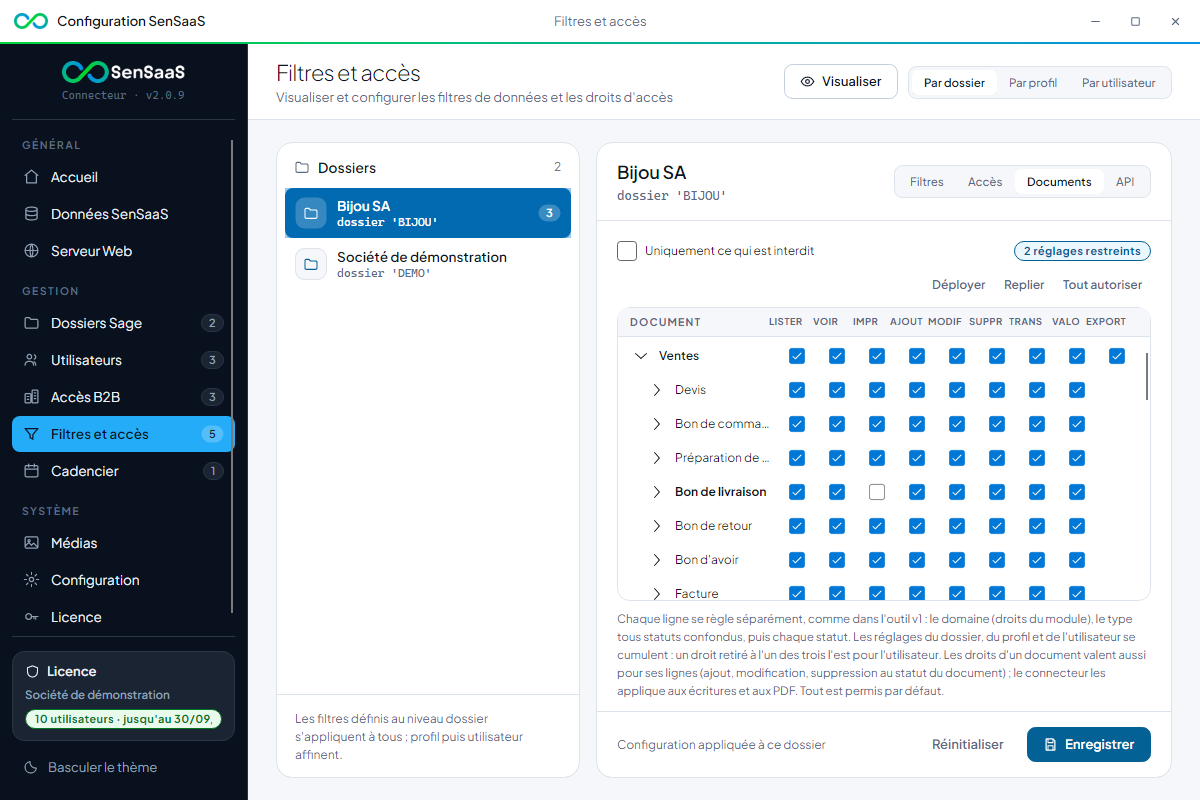Click the Enregistrer button

tap(1089, 745)
